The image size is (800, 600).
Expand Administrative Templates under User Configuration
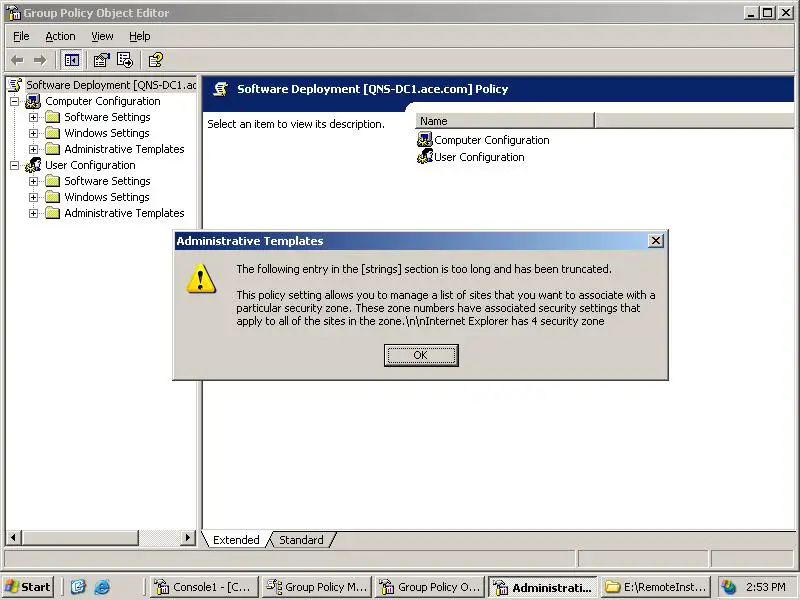click(34, 213)
